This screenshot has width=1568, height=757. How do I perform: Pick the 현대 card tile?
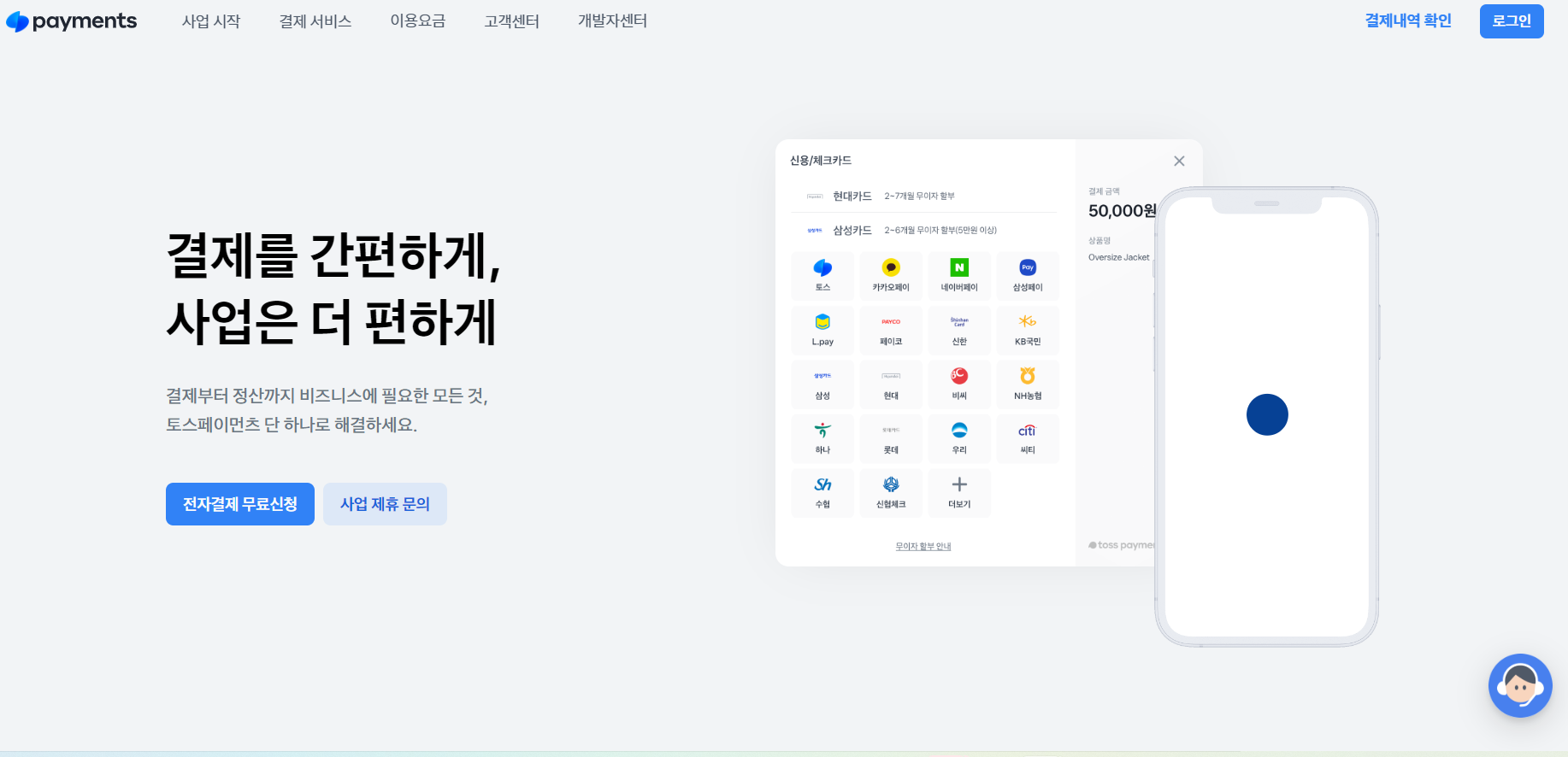(891, 384)
